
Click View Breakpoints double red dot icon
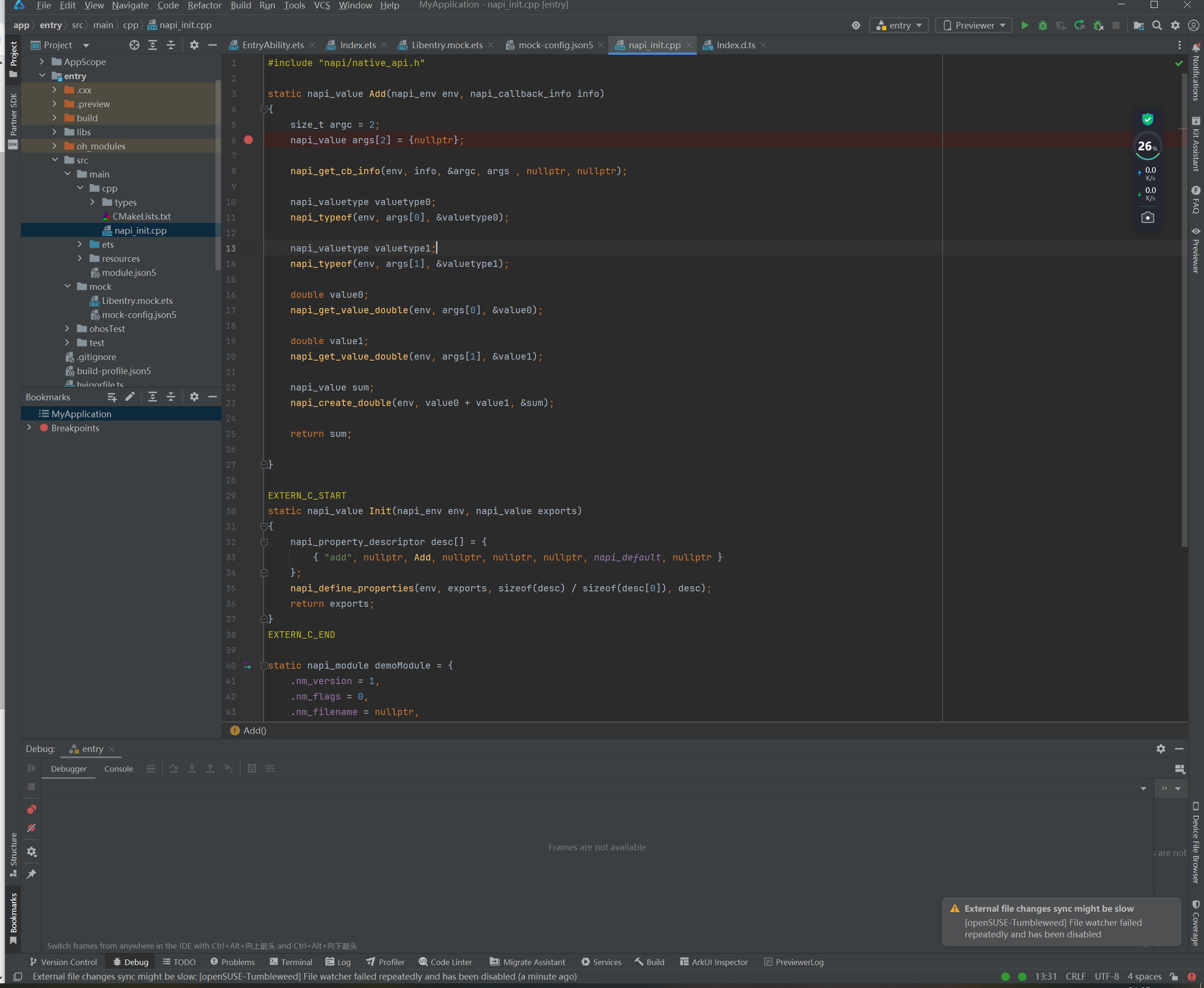31,809
